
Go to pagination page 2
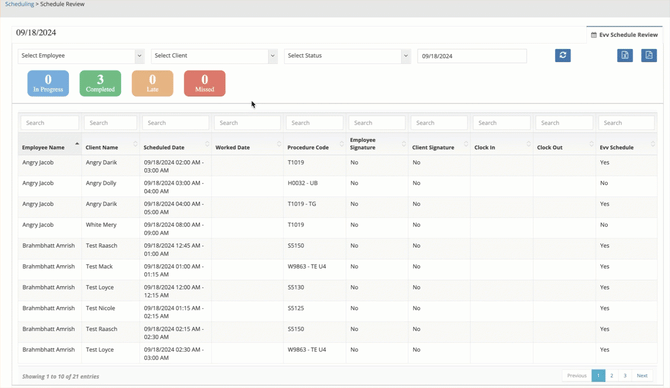611,376
